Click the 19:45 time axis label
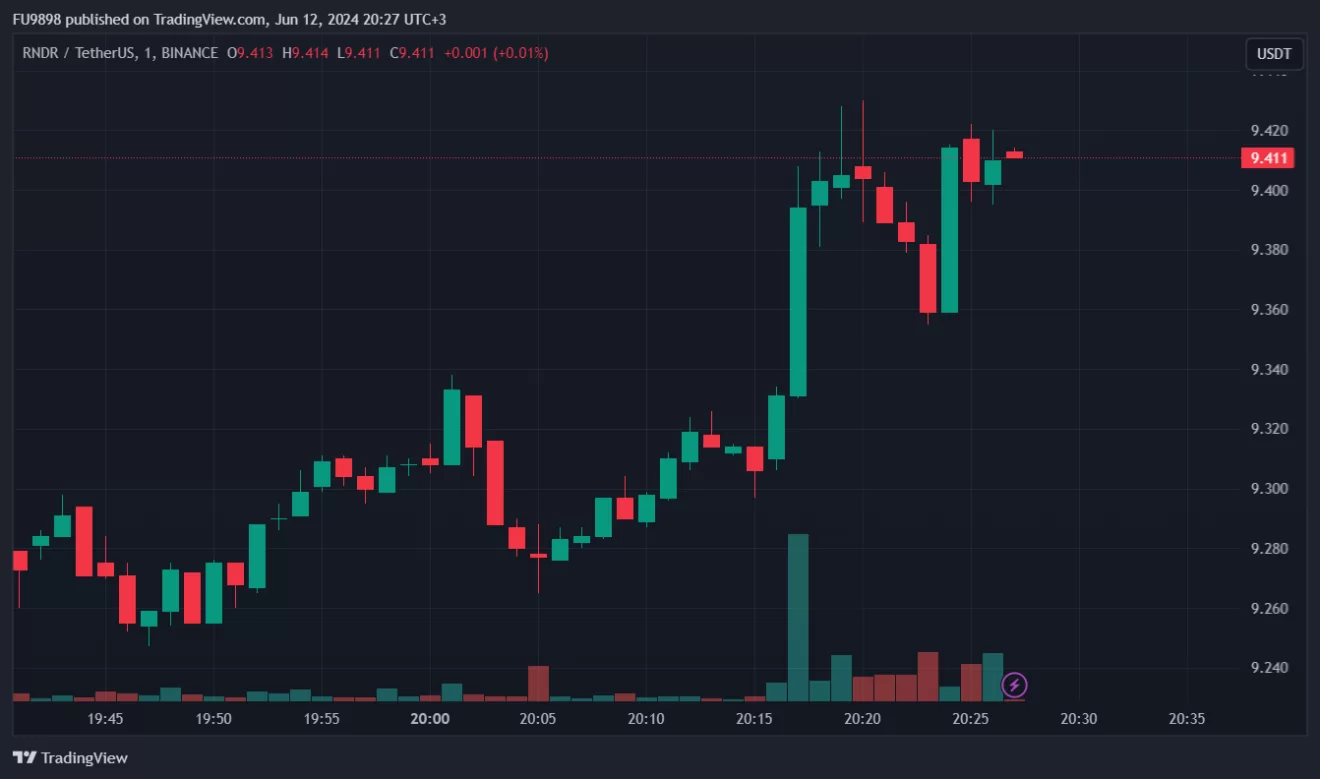1320x779 pixels. click(105, 718)
